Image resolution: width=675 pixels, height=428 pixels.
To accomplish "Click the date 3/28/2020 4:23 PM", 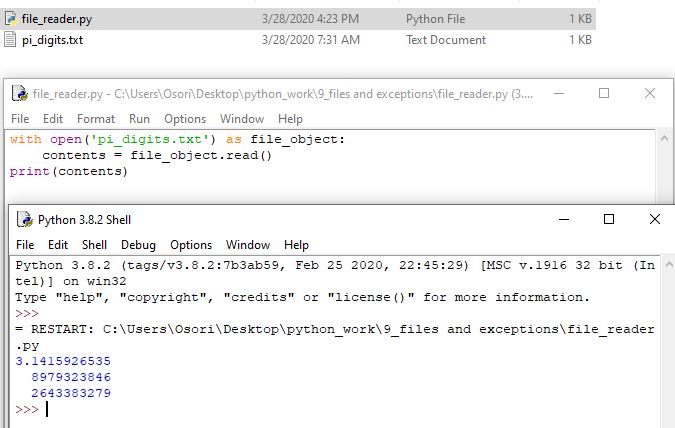I will pos(310,19).
